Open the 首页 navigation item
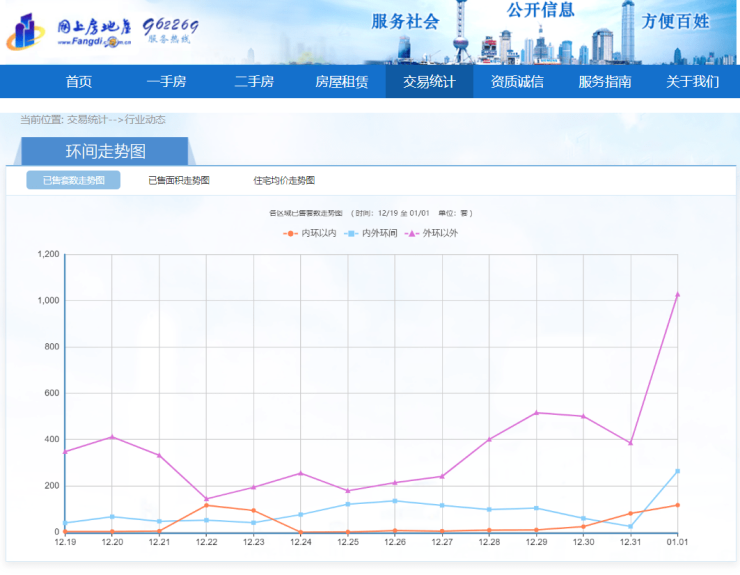The width and height of the screenshot is (740, 575). tap(79, 82)
